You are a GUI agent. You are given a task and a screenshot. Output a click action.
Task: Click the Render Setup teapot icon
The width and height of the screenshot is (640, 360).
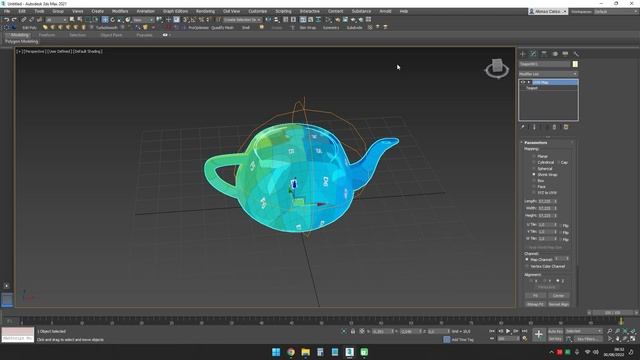pyautogui.click(x=338, y=20)
